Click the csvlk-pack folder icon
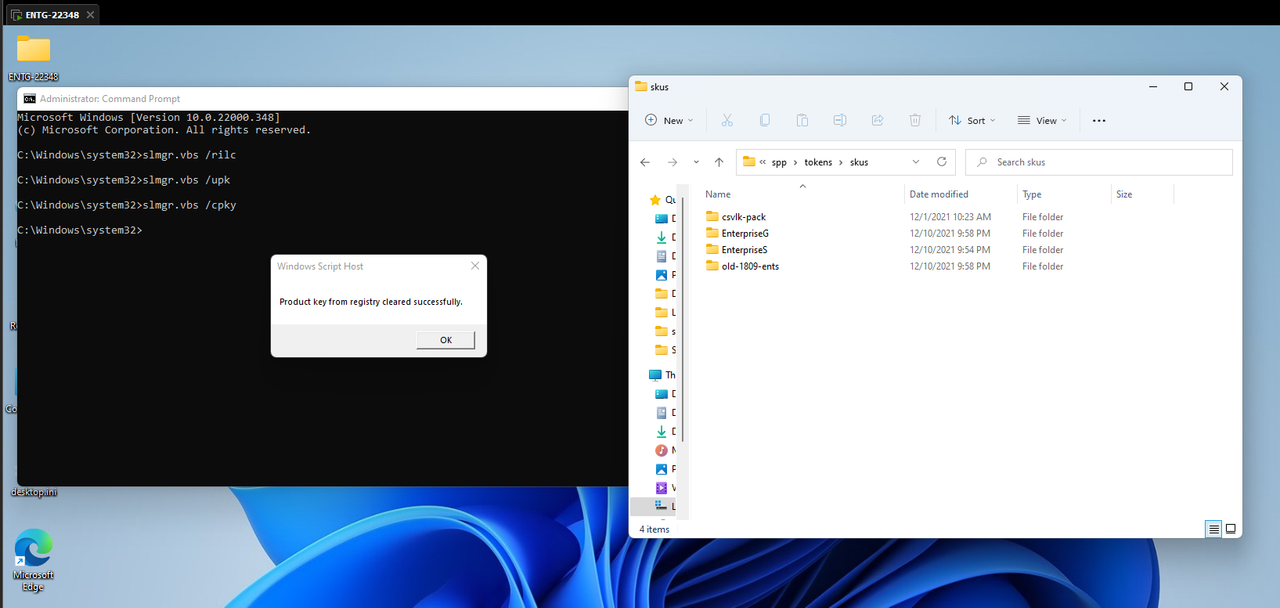Screen dimensions: 1280x608 pos(712,217)
